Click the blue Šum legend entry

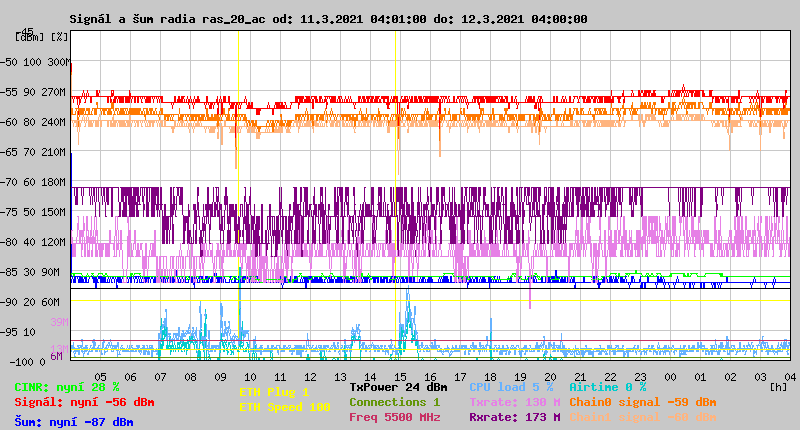(x=73, y=422)
